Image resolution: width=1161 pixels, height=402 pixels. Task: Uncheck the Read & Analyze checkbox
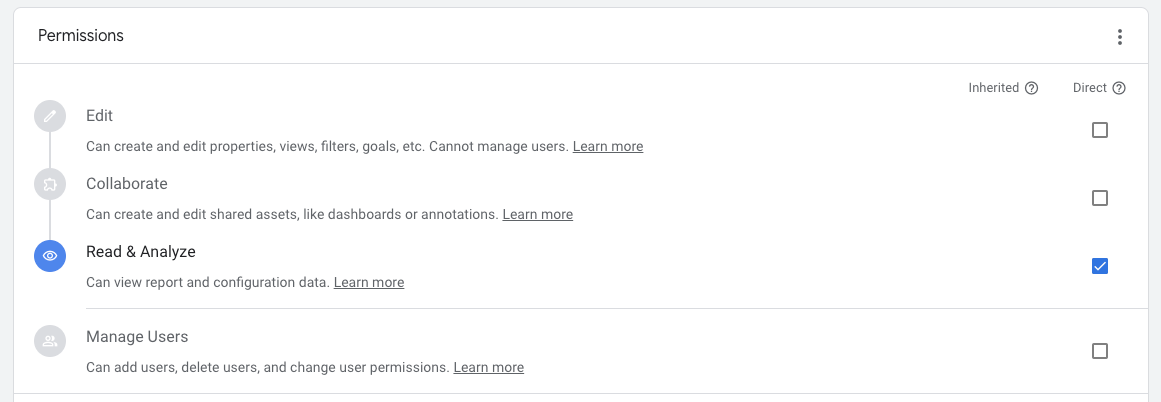coord(1100,267)
